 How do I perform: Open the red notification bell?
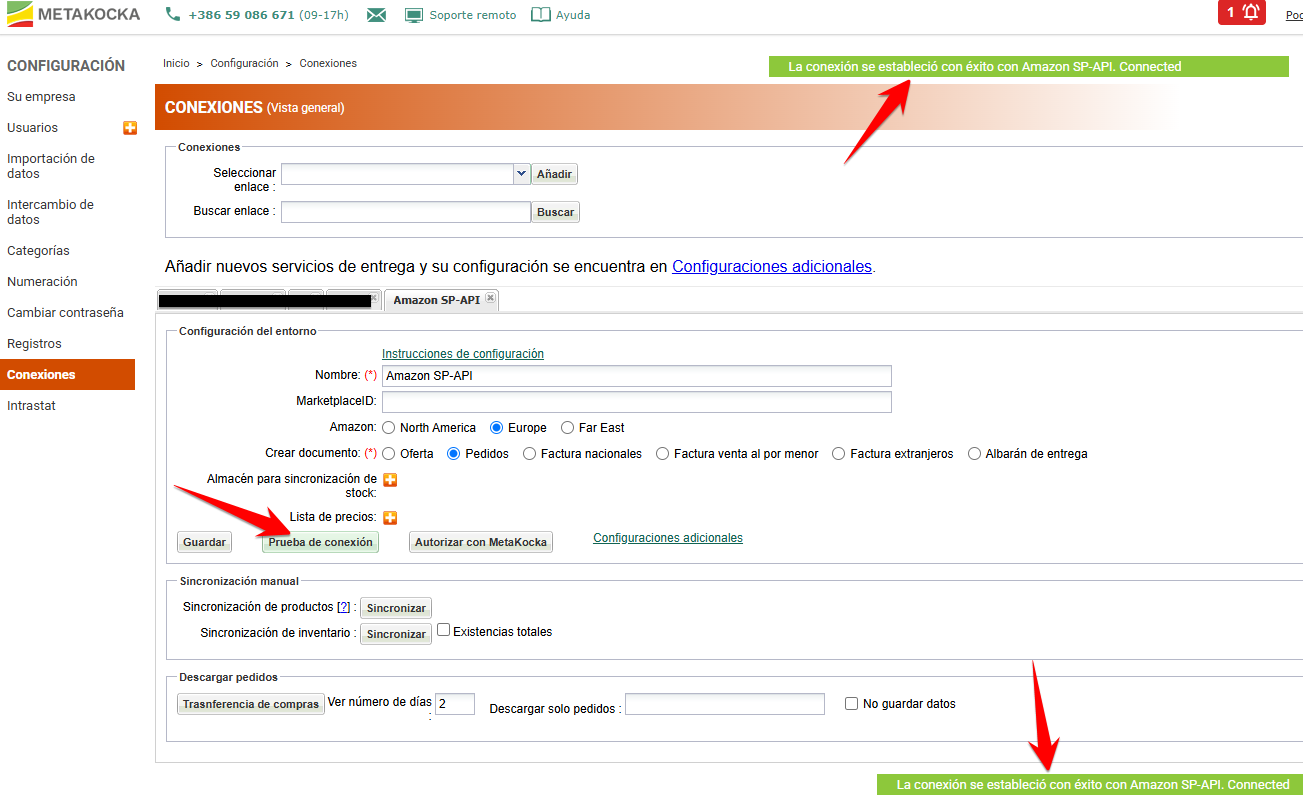click(1242, 12)
